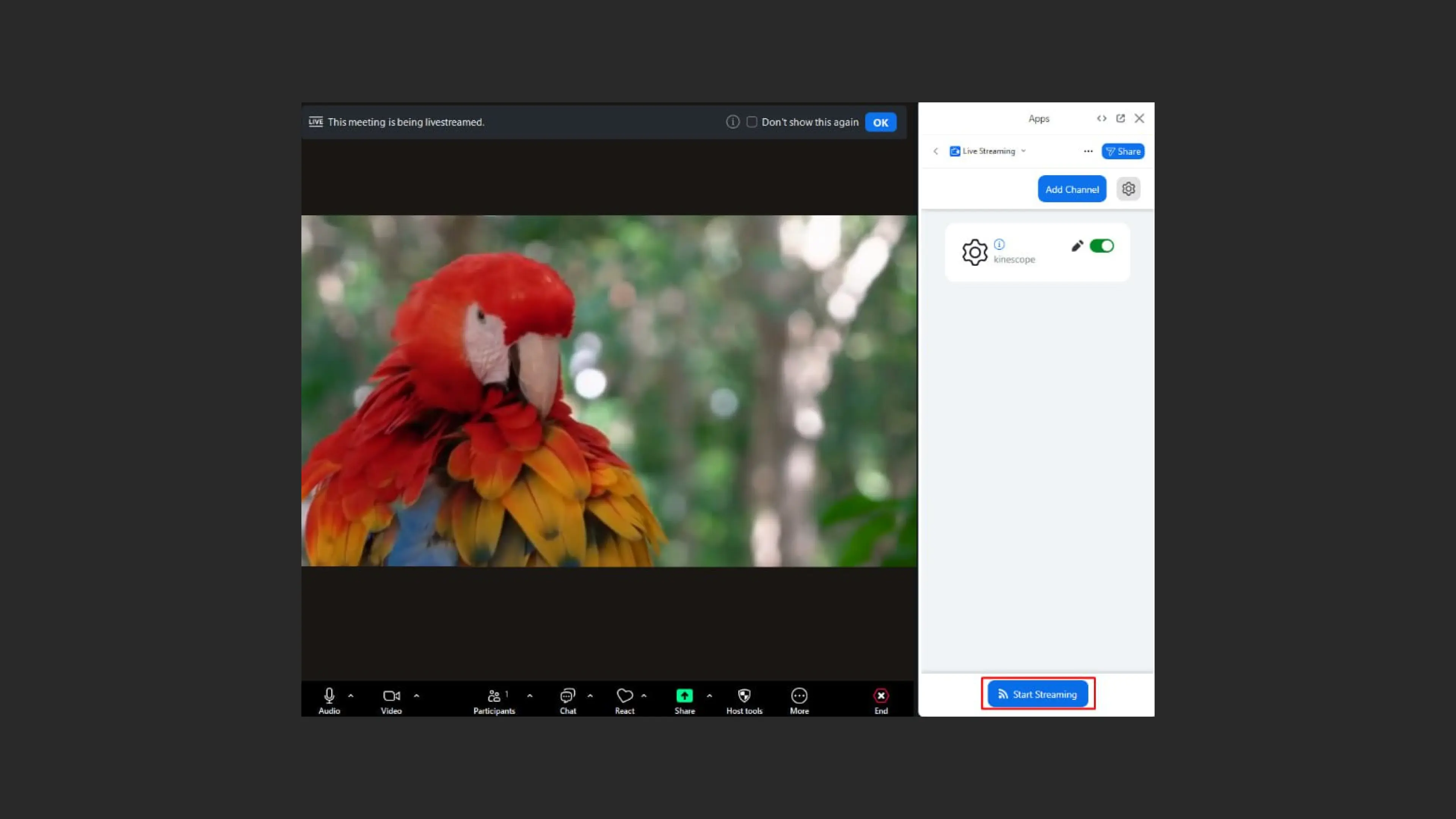Open Live Streaming settings gear
1456x819 pixels.
(x=1128, y=189)
